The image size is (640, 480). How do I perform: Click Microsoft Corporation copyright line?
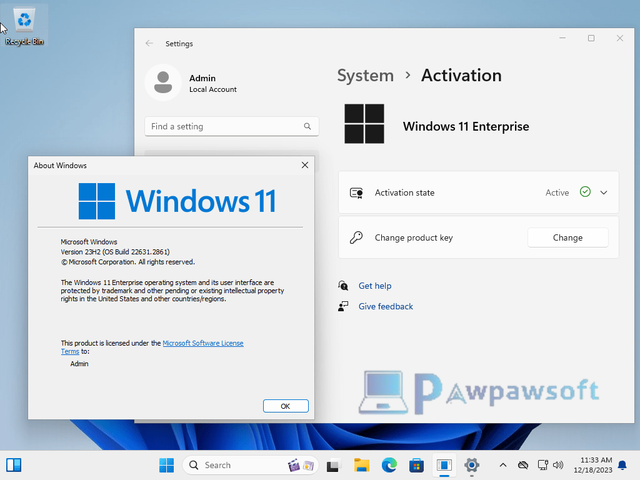point(128,262)
